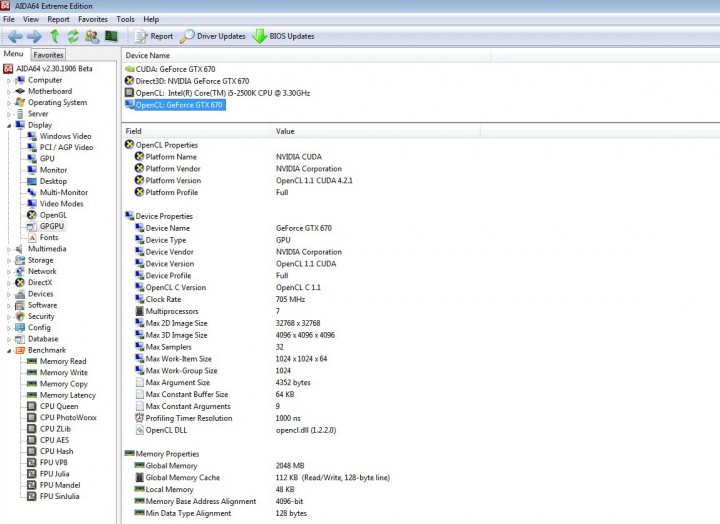Screen dimensions: 720x524
Task: Open the Report wizard button
Action: tap(154, 36)
